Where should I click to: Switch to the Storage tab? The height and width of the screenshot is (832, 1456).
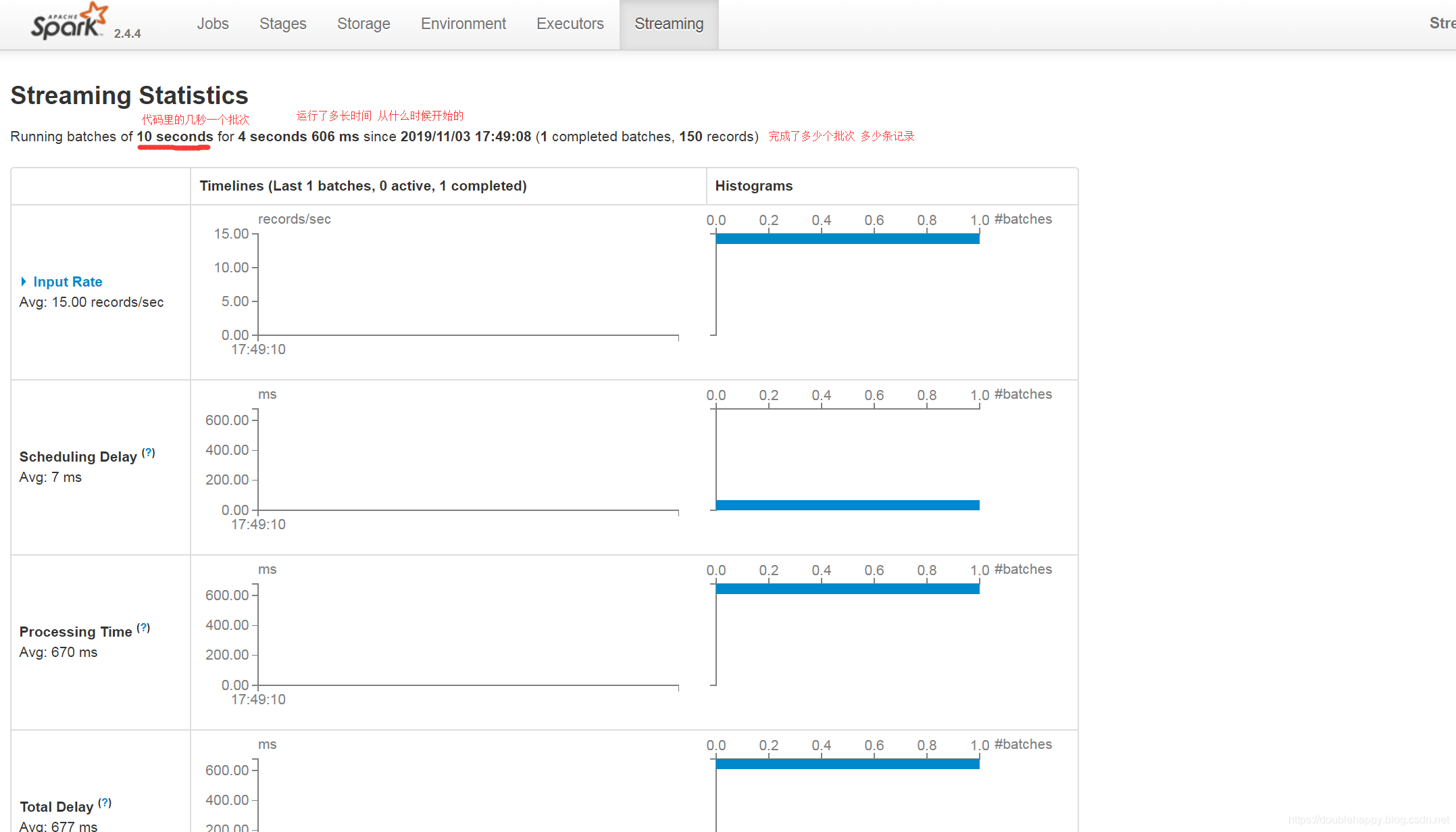click(x=363, y=24)
